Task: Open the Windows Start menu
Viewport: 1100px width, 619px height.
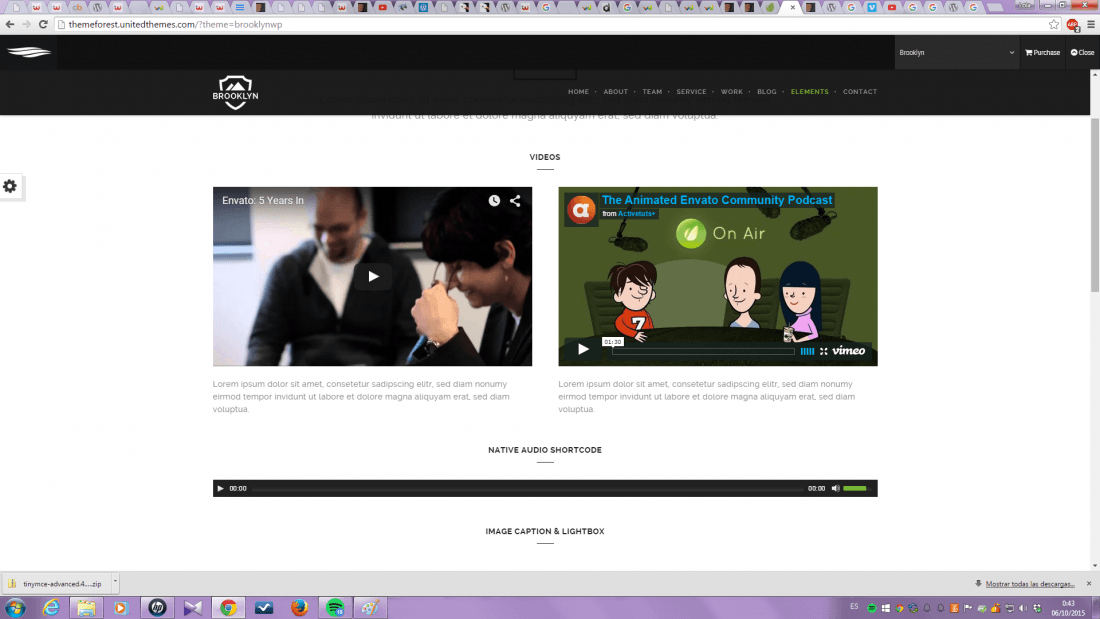Action: pos(15,608)
